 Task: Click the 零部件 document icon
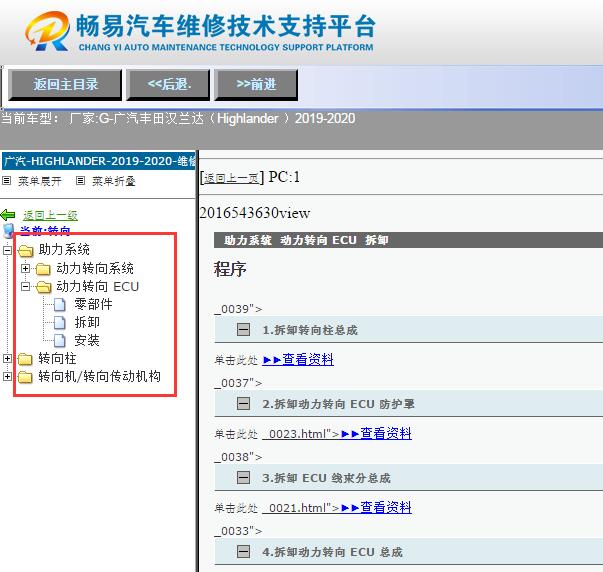click(60, 305)
